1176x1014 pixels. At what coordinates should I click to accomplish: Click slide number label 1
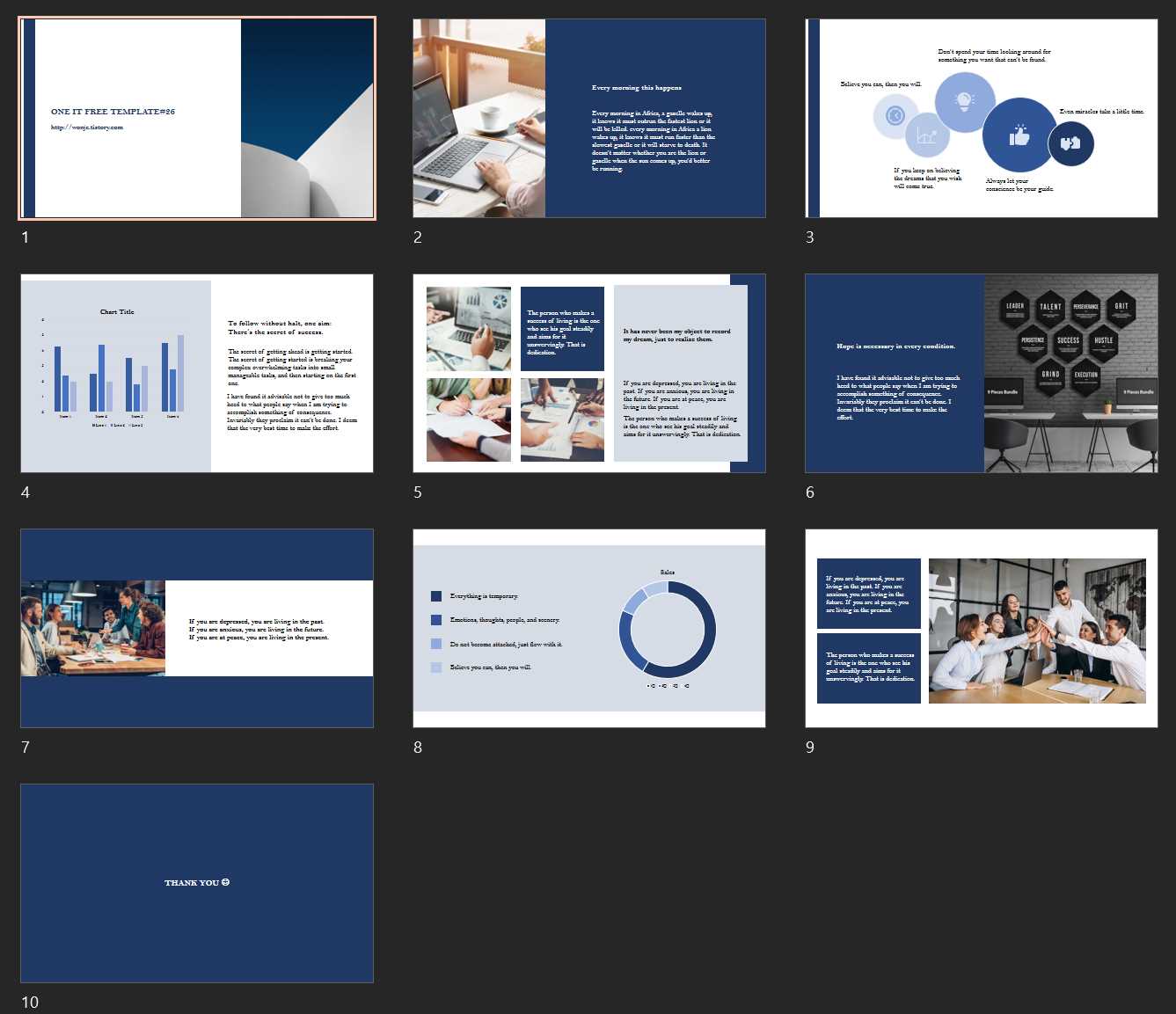[26, 237]
